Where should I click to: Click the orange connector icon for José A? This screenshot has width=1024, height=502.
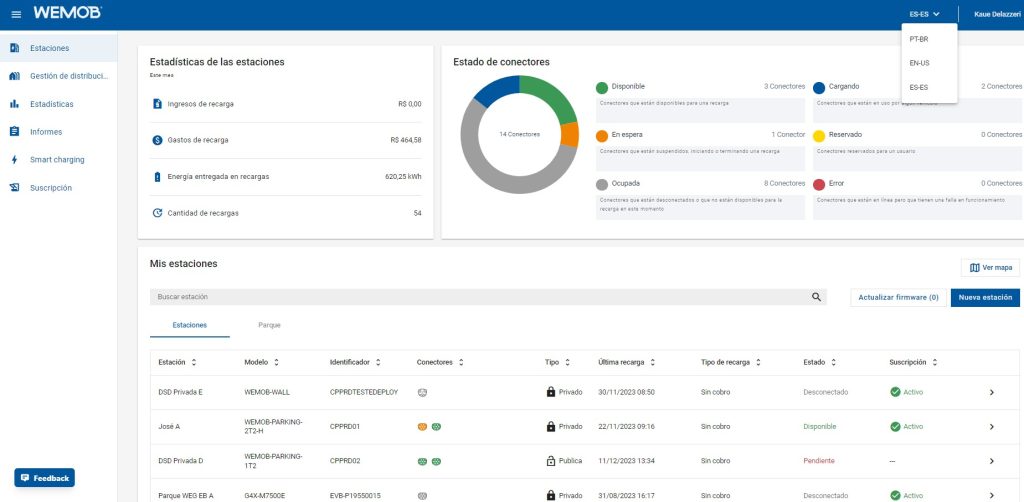pyautogui.click(x=422, y=427)
